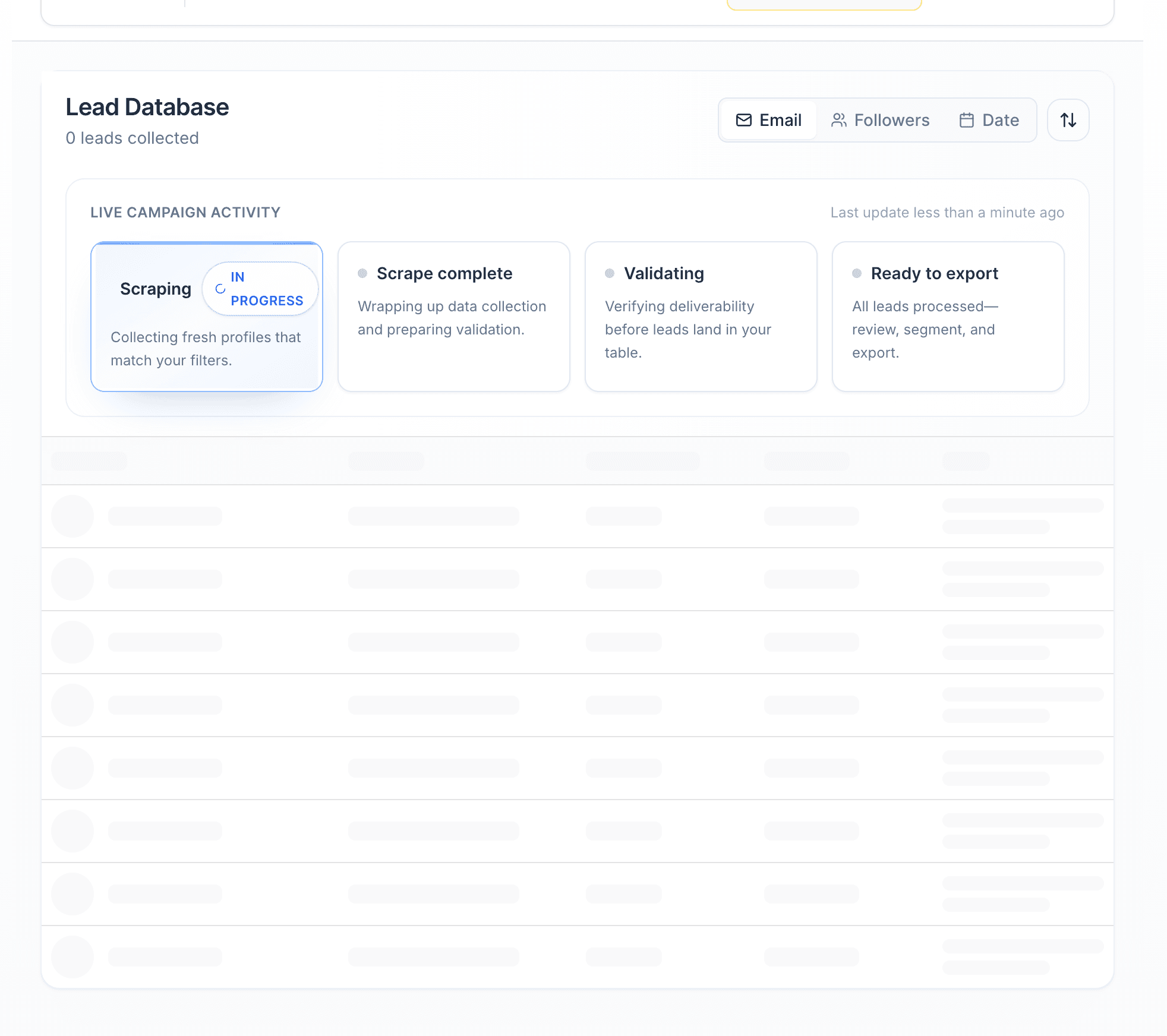Click 'Verifying deliverability' description text
Image resolution: width=1167 pixels, height=1036 pixels.
[688, 329]
